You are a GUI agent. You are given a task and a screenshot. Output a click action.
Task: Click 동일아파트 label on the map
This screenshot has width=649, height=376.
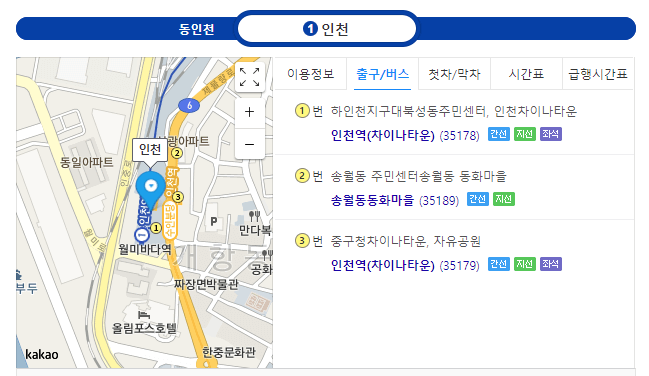coord(87,162)
